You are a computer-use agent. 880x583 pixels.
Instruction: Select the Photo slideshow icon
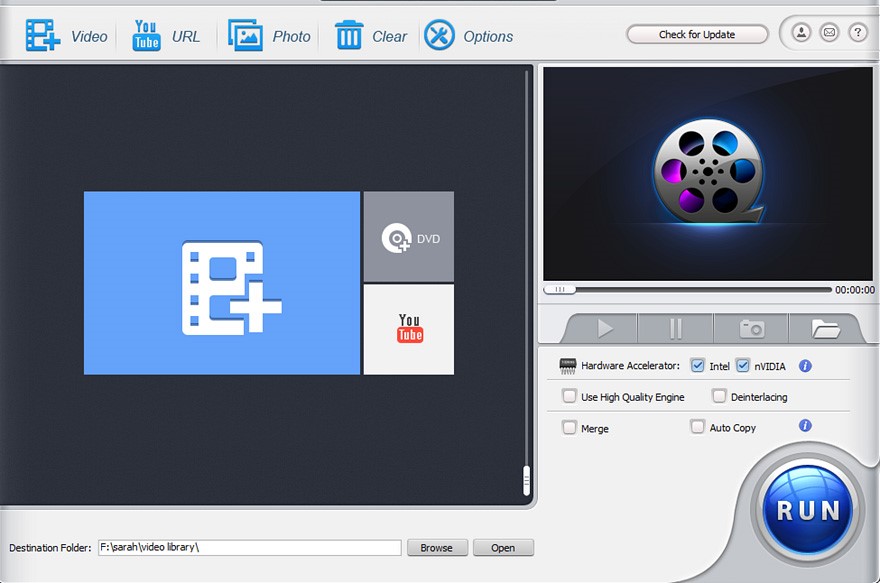(x=246, y=33)
